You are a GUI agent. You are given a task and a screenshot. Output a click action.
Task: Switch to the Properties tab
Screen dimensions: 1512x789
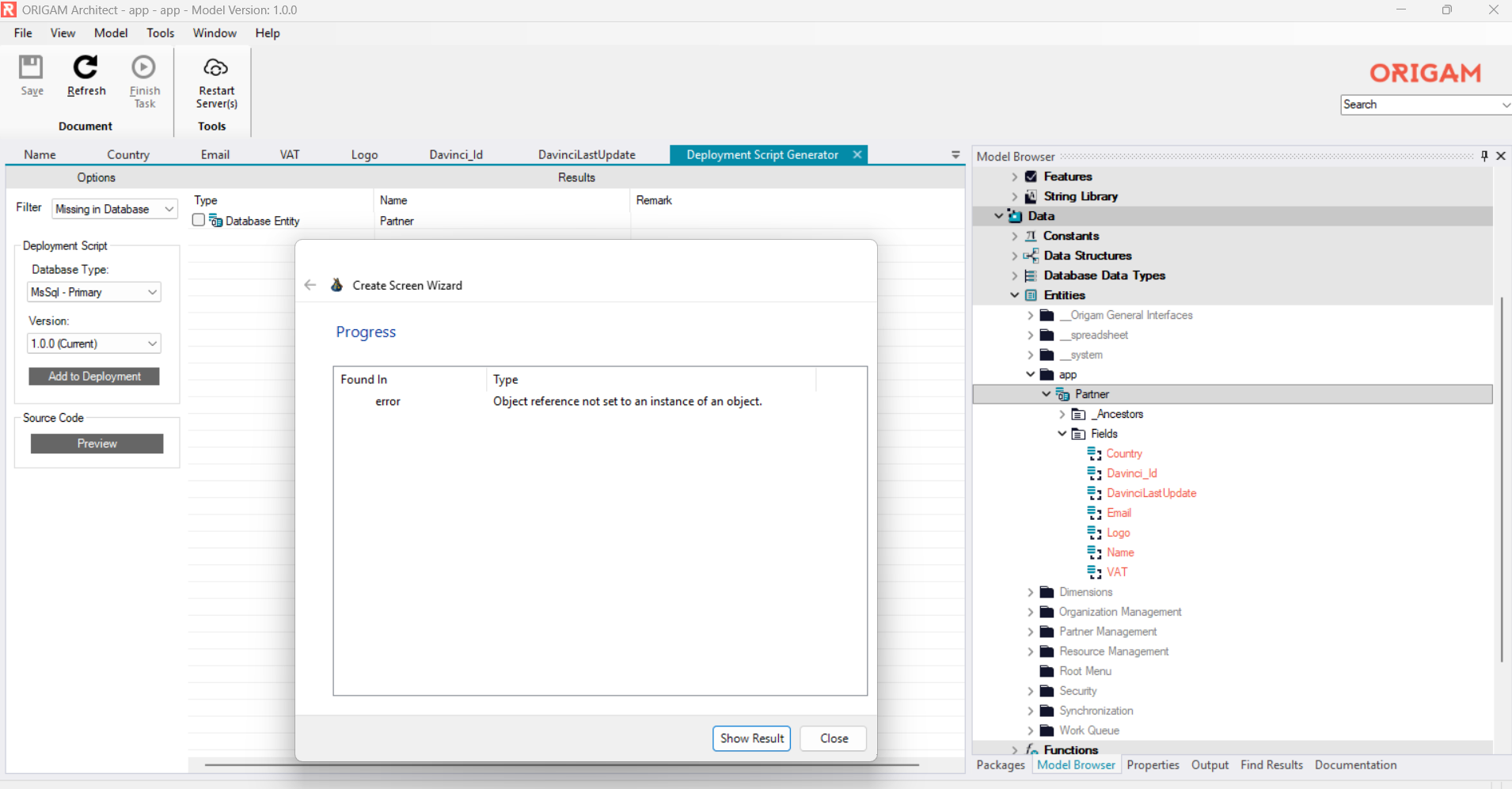pos(1153,765)
